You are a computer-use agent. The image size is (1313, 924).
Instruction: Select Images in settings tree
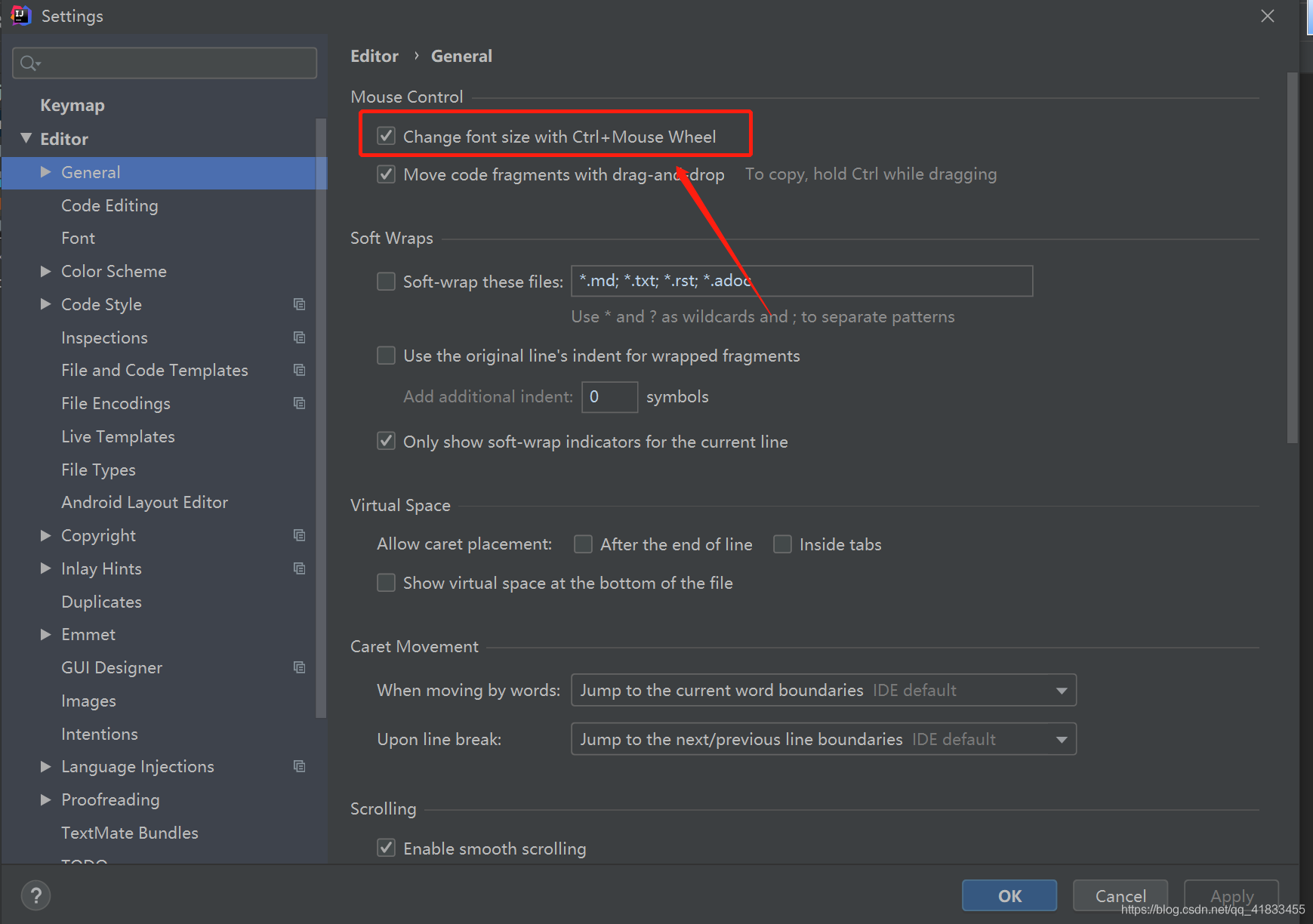(x=88, y=701)
